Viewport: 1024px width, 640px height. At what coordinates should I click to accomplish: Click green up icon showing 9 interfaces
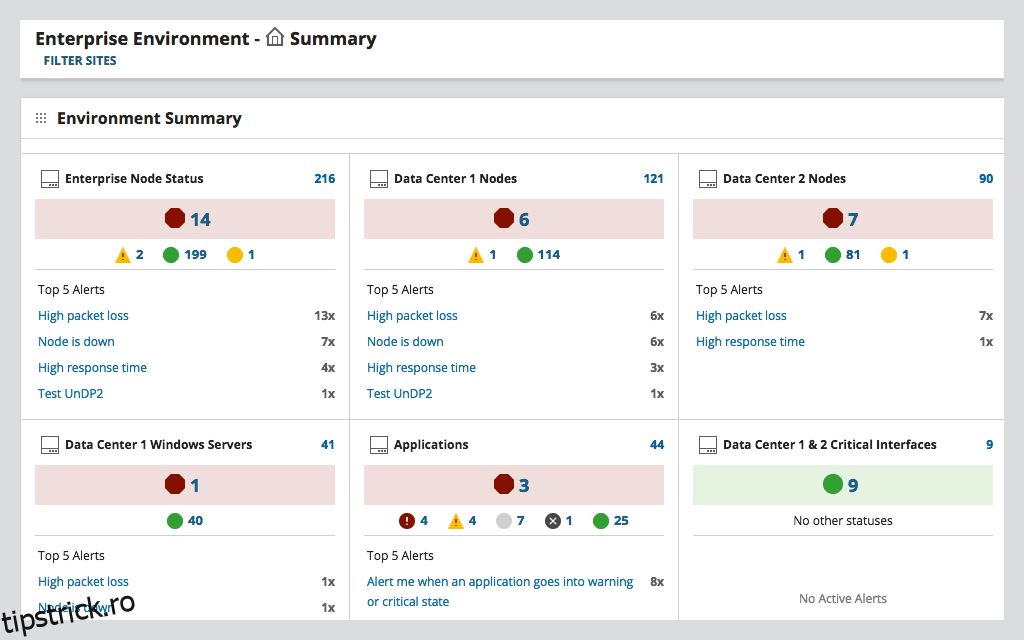(833, 484)
